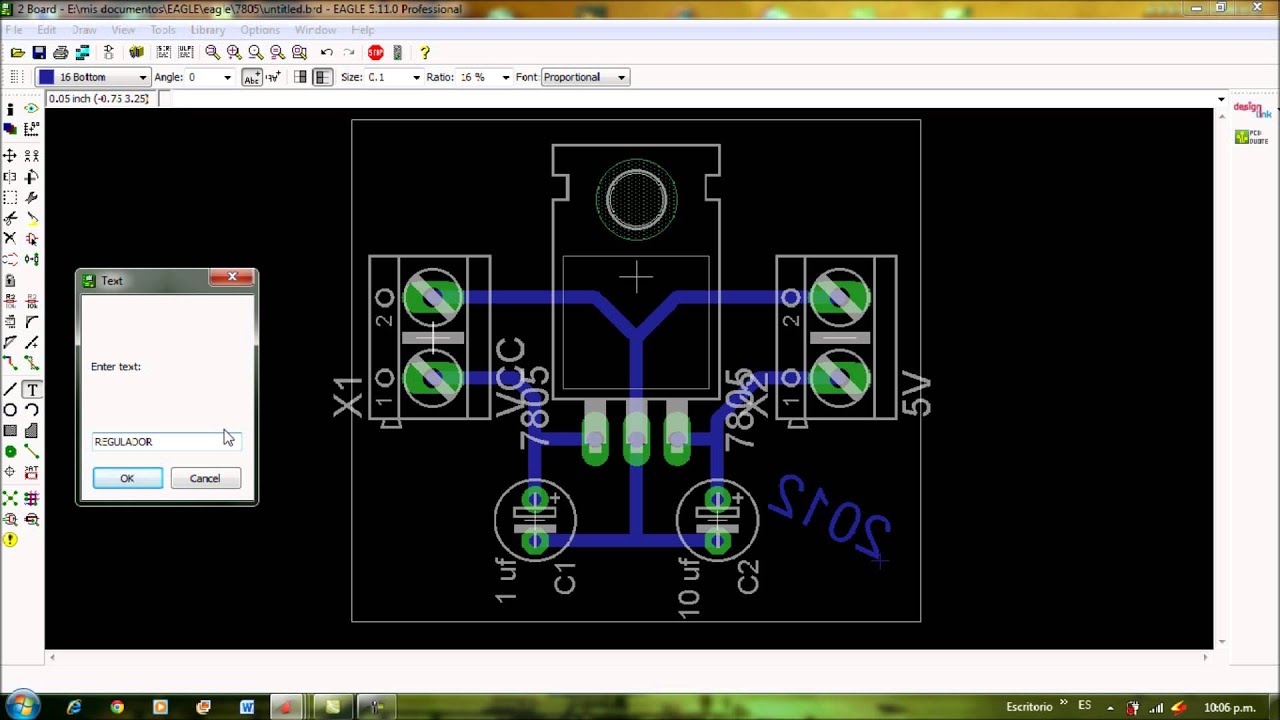The height and width of the screenshot is (720, 1280).
Task: Expand the text Size dropdown
Action: 416,77
